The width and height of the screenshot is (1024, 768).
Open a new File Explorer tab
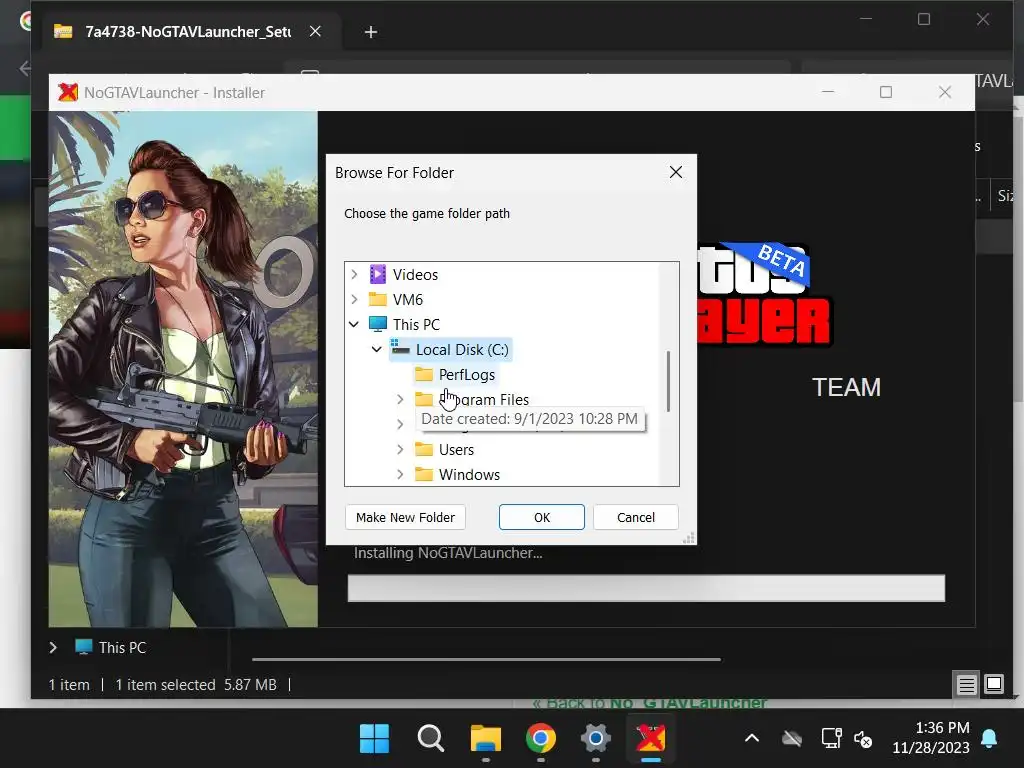click(x=370, y=32)
